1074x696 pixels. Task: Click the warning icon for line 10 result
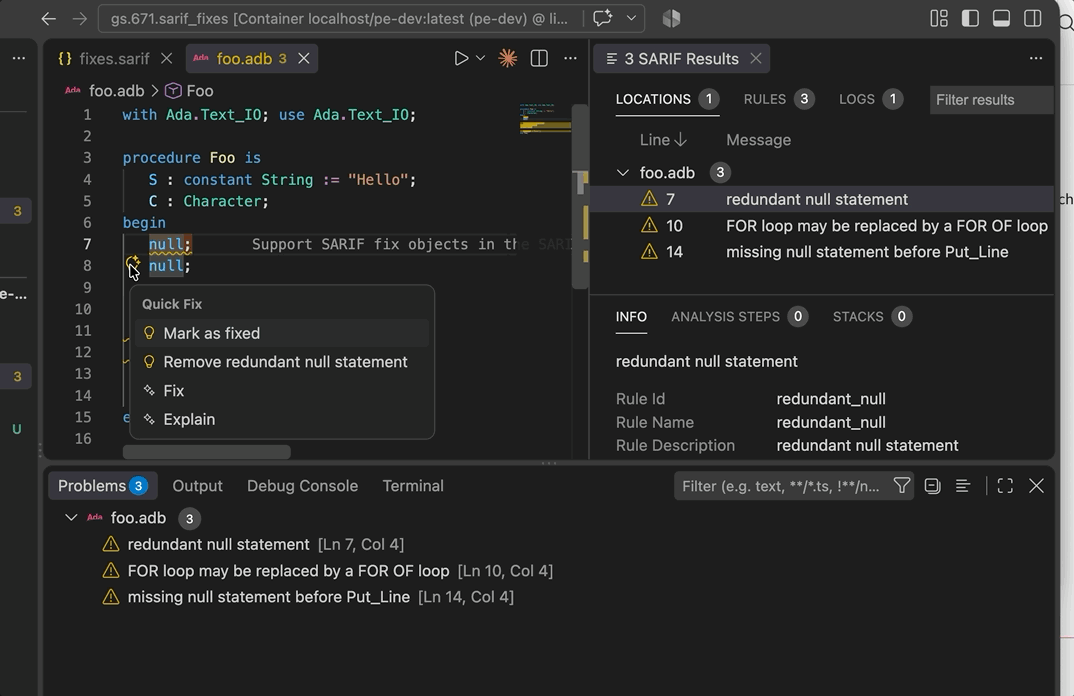coord(649,225)
